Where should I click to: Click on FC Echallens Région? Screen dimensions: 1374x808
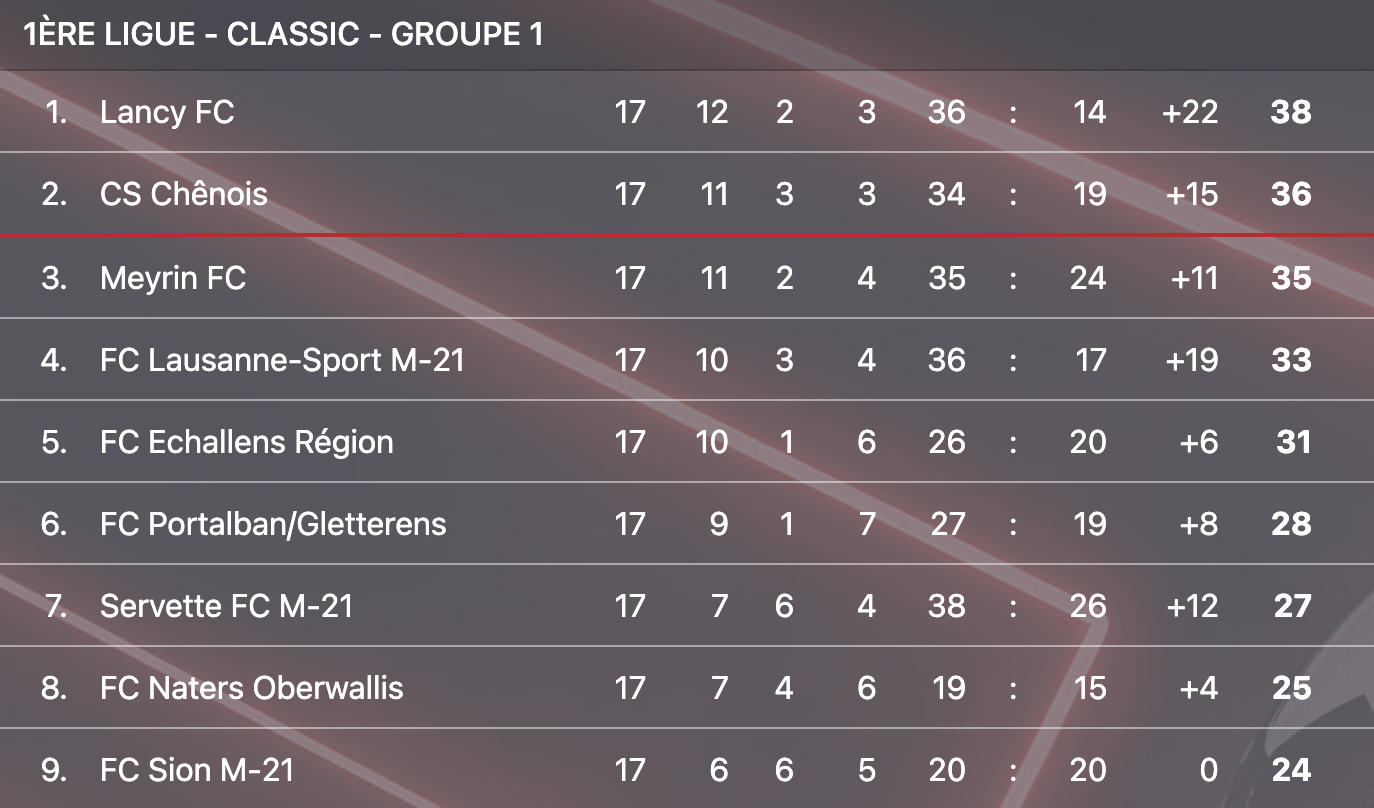pos(246,441)
